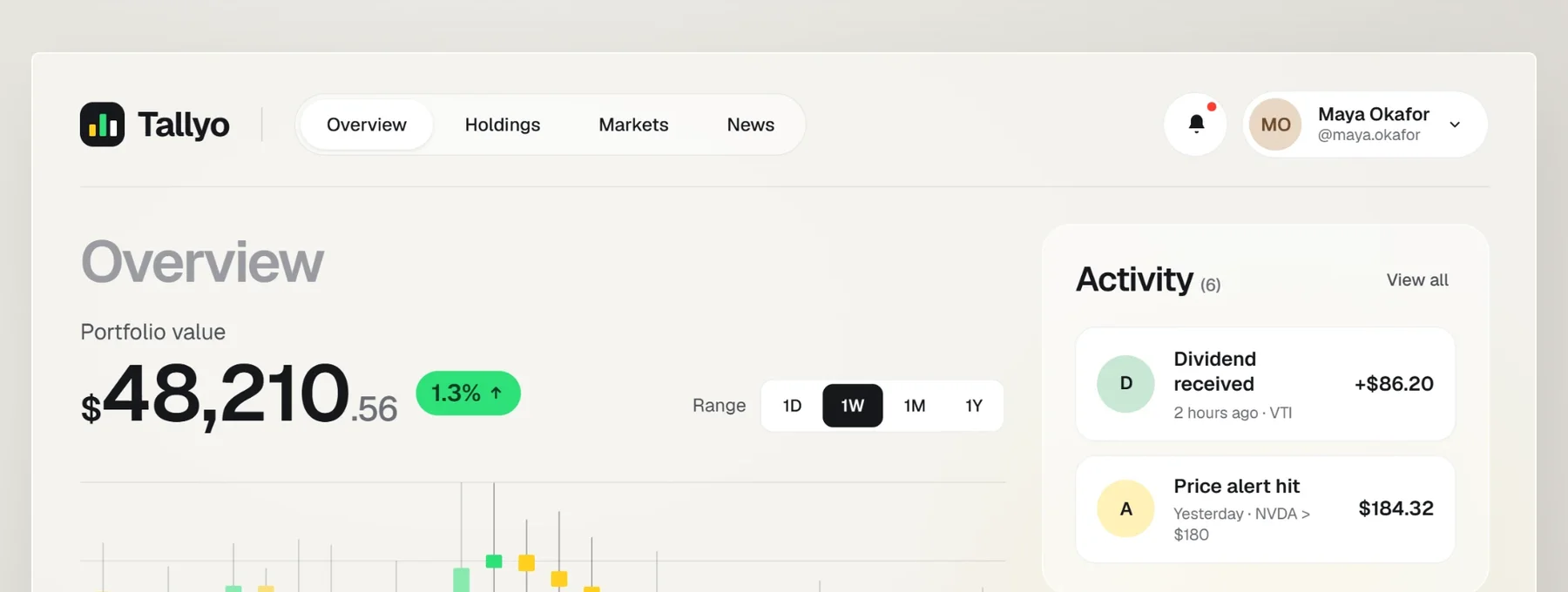Switch range to 1Y
The image size is (1568, 592).
click(x=974, y=406)
